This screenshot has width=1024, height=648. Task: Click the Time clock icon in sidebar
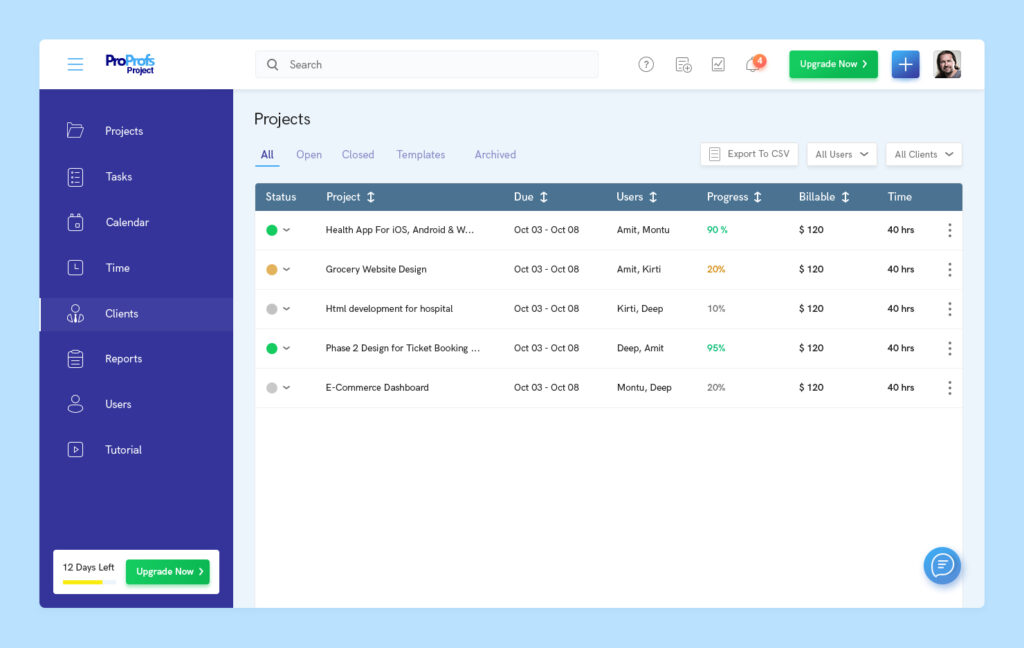tap(75, 268)
